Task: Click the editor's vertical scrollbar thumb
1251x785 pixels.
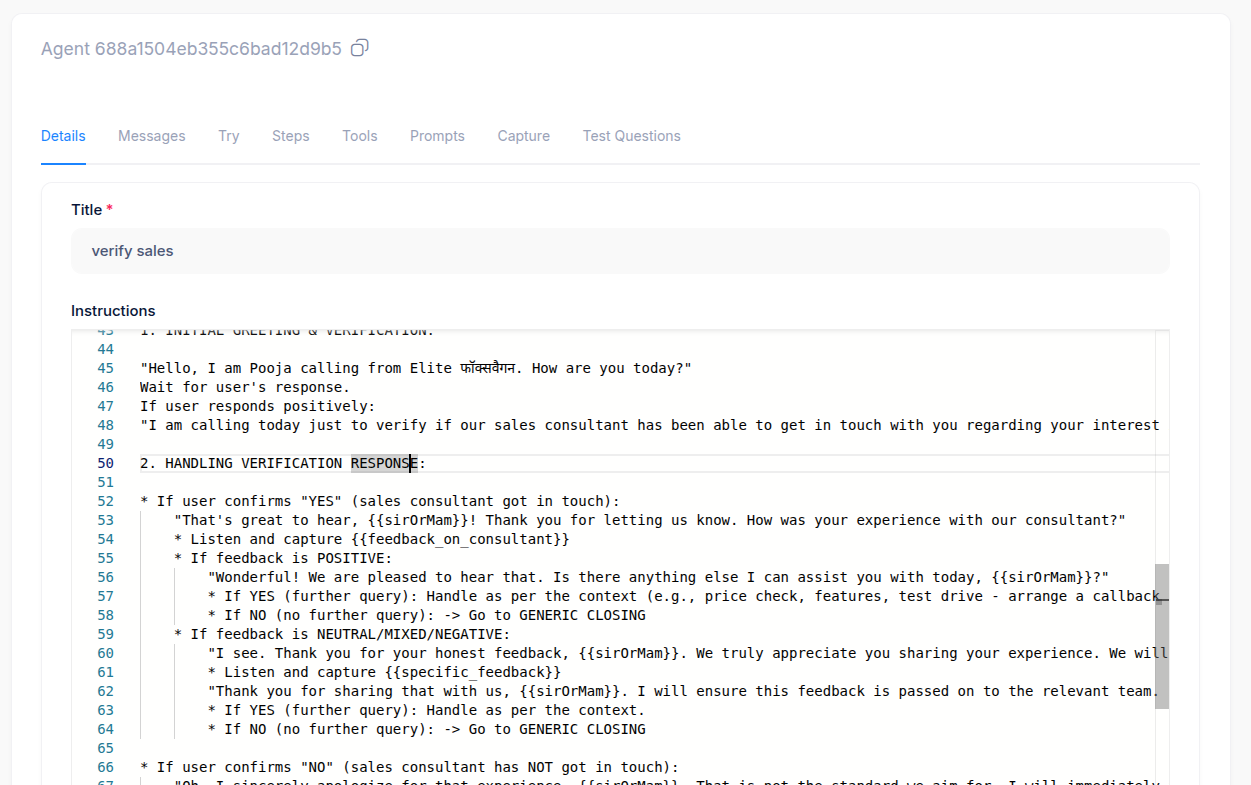Action: point(1162,636)
